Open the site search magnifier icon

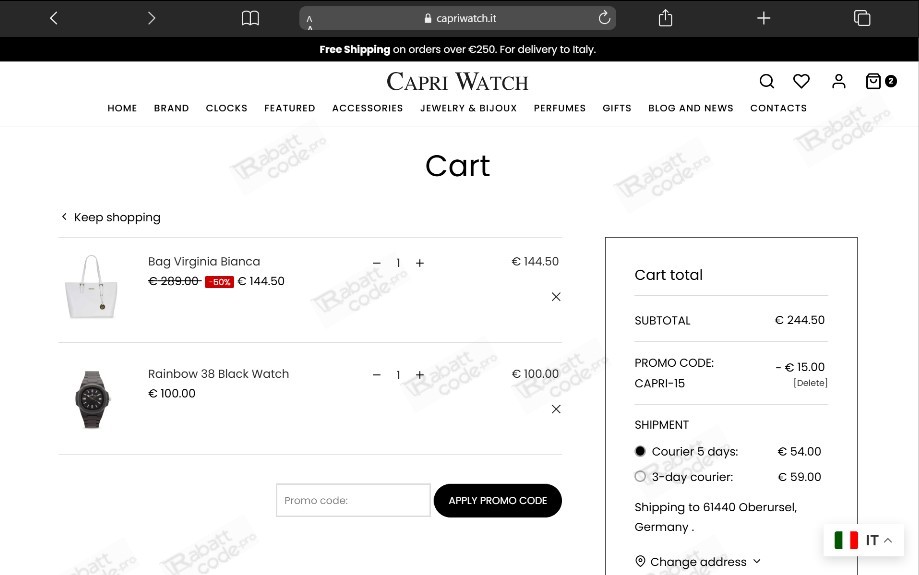pyautogui.click(x=767, y=81)
